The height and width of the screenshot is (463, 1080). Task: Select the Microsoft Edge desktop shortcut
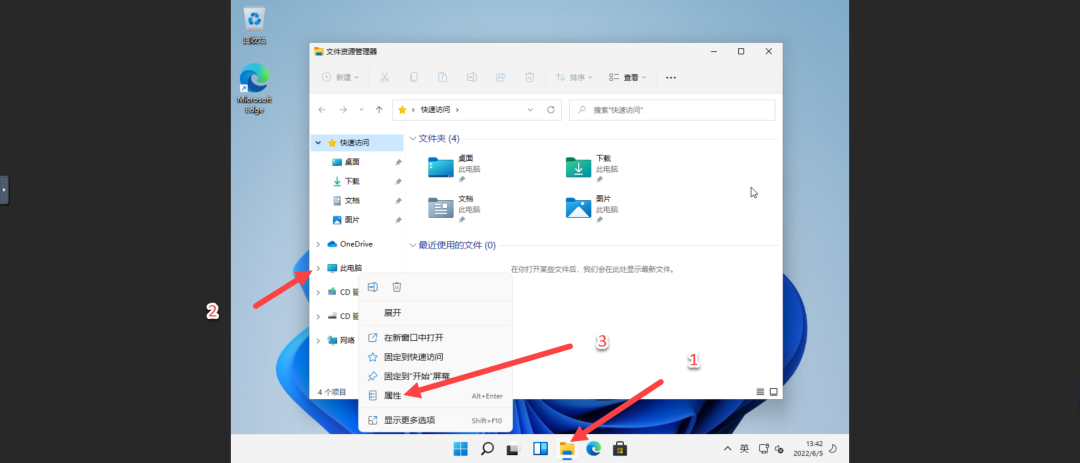coord(254,89)
